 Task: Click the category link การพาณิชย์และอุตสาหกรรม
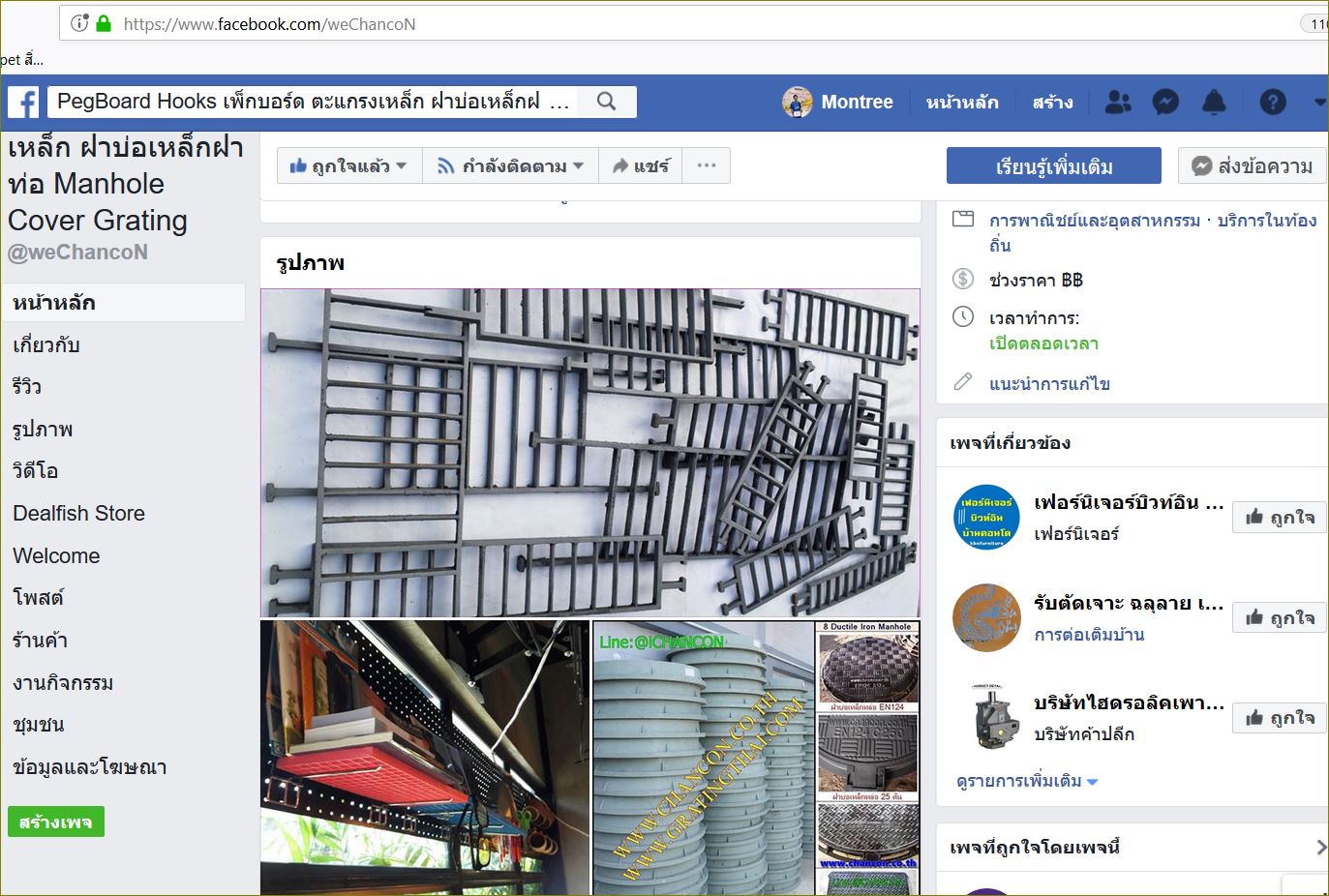coord(1095,221)
